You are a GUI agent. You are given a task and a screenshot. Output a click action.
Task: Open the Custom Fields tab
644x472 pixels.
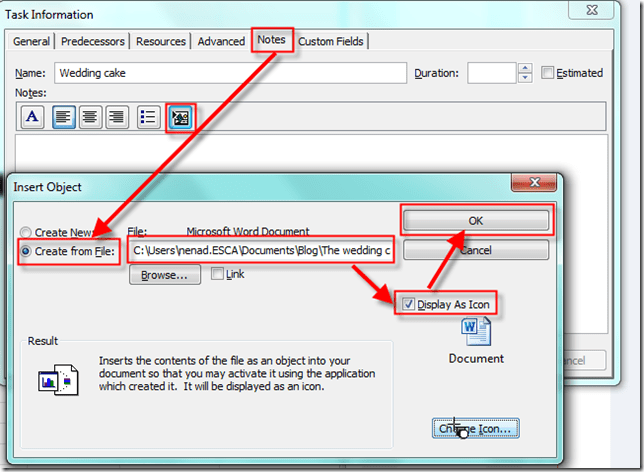point(330,41)
